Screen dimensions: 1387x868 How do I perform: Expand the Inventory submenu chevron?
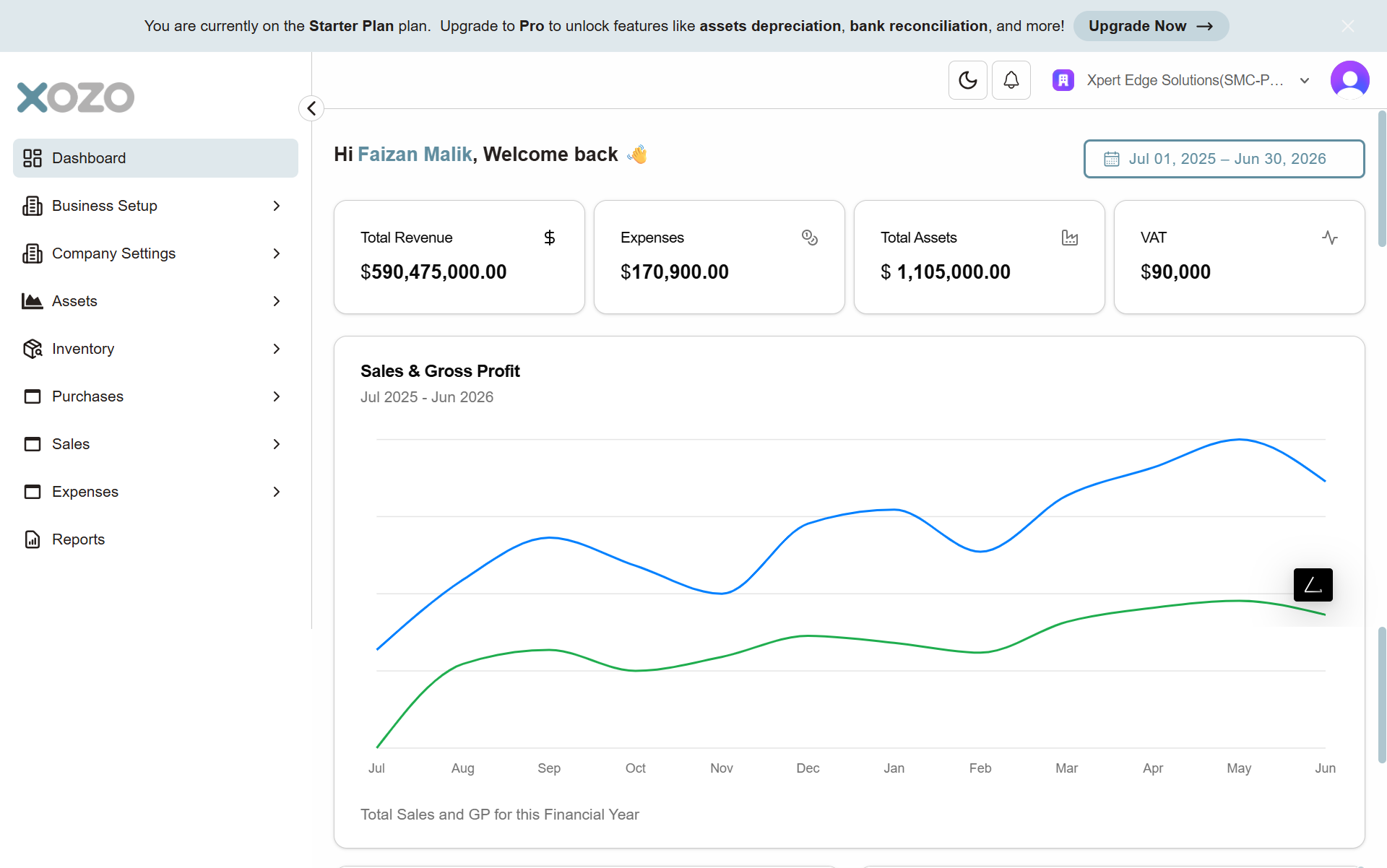(x=277, y=349)
